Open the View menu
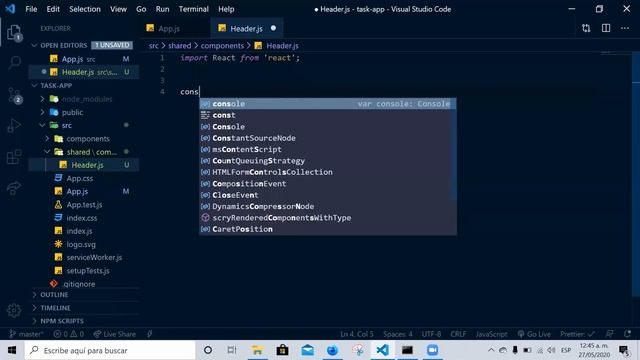The image size is (640, 360). 118,9
